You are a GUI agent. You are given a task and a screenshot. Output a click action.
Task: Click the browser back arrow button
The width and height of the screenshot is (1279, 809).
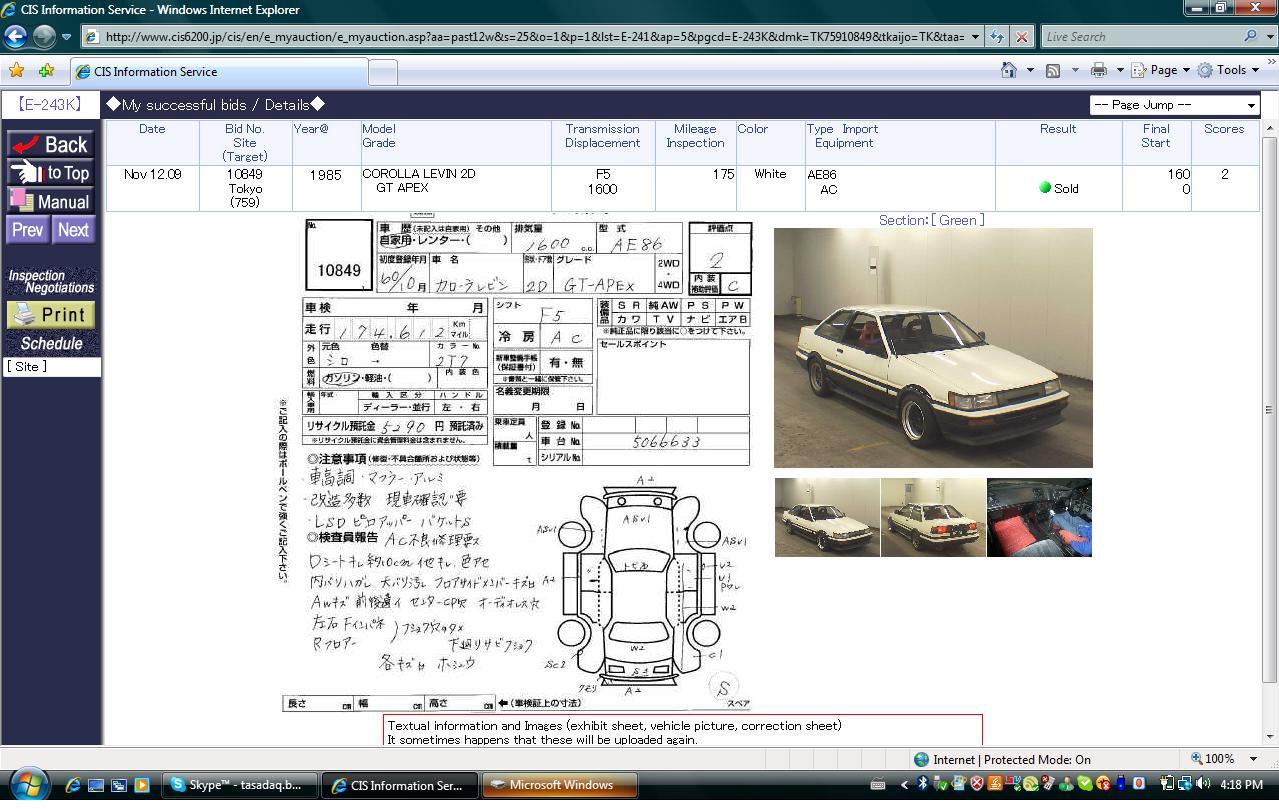15,37
